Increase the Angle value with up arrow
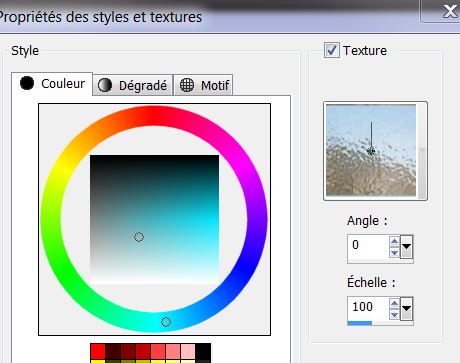Viewport: 460px width, 363px height. pyautogui.click(x=394, y=241)
